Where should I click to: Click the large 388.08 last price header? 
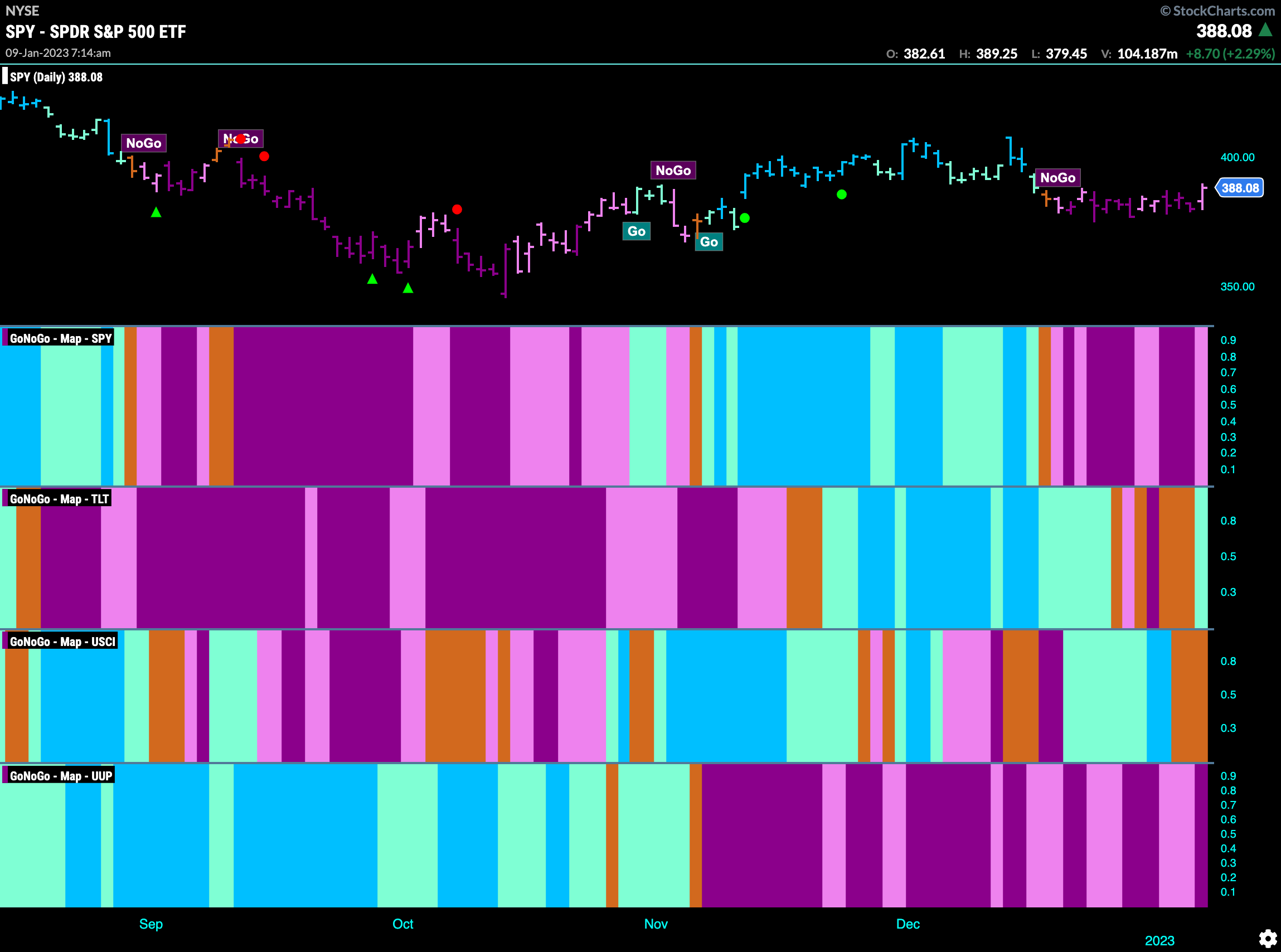coord(1224,31)
